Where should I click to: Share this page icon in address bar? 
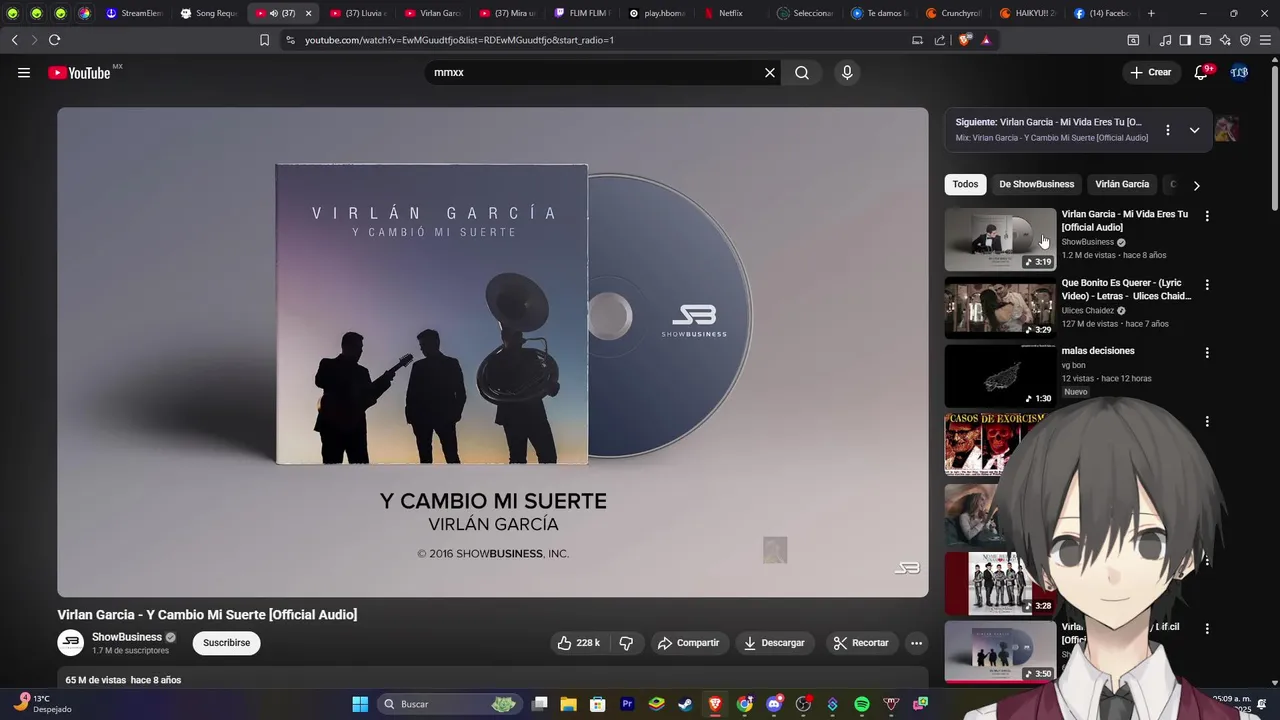[940, 40]
